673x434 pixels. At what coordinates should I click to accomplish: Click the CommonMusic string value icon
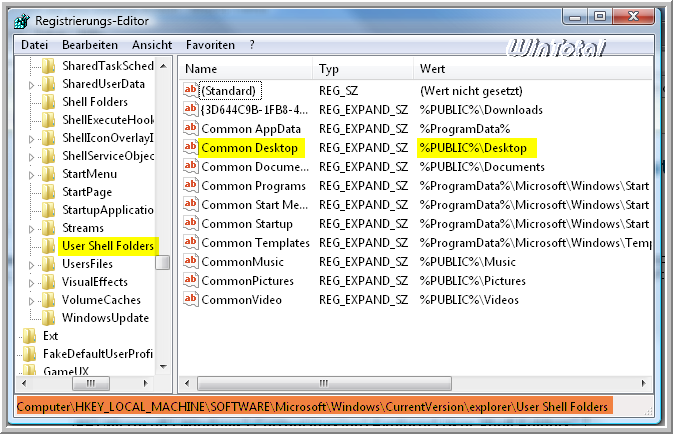tap(191, 261)
